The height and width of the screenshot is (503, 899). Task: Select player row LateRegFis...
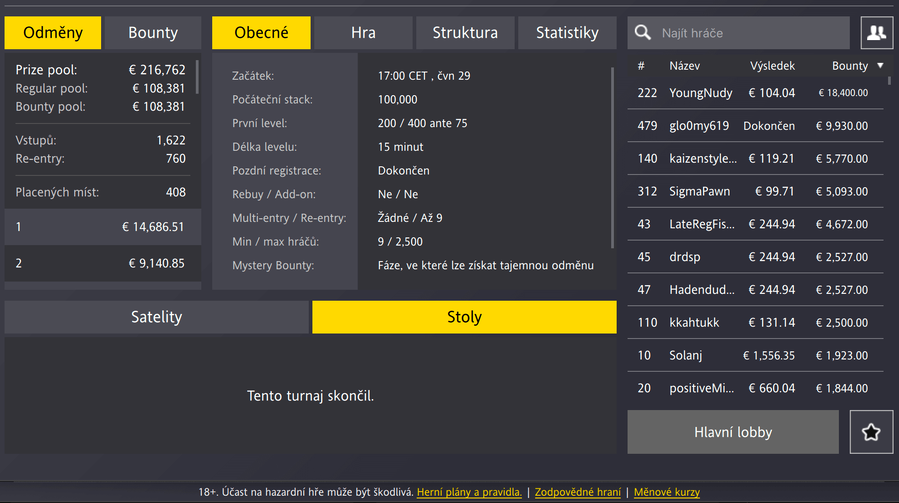[756, 224]
